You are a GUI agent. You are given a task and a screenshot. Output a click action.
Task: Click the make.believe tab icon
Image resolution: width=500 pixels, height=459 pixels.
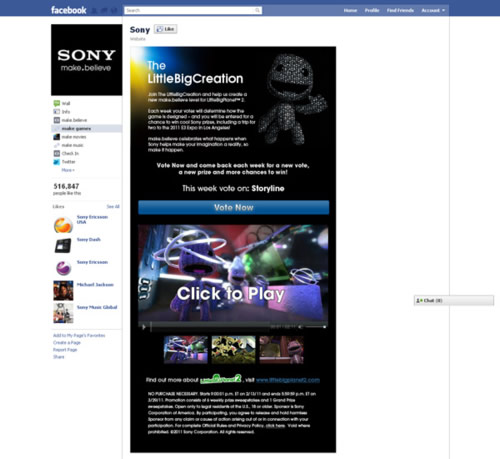click(57, 120)
